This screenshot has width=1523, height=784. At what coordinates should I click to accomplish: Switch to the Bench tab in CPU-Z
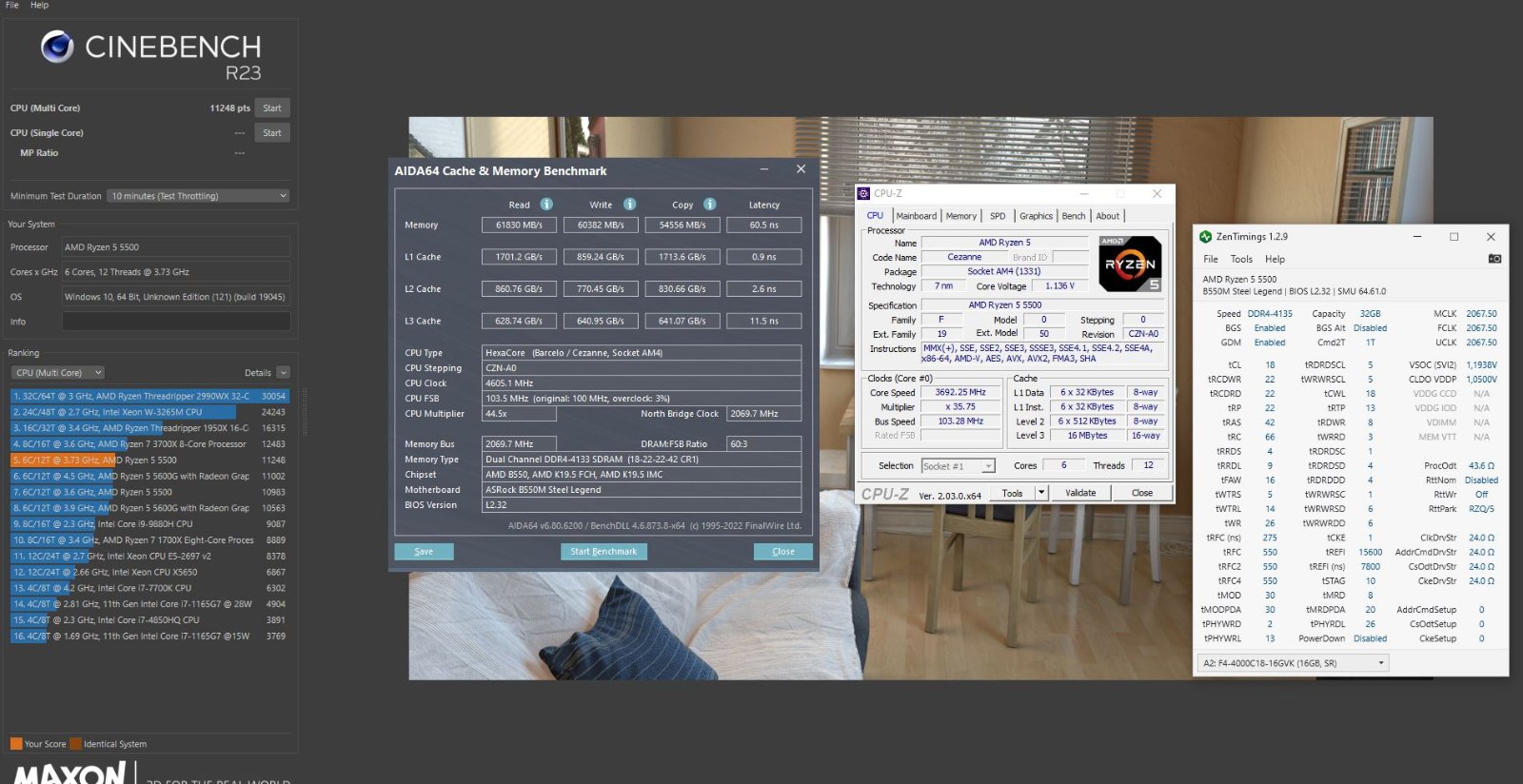click(1073, 216)
